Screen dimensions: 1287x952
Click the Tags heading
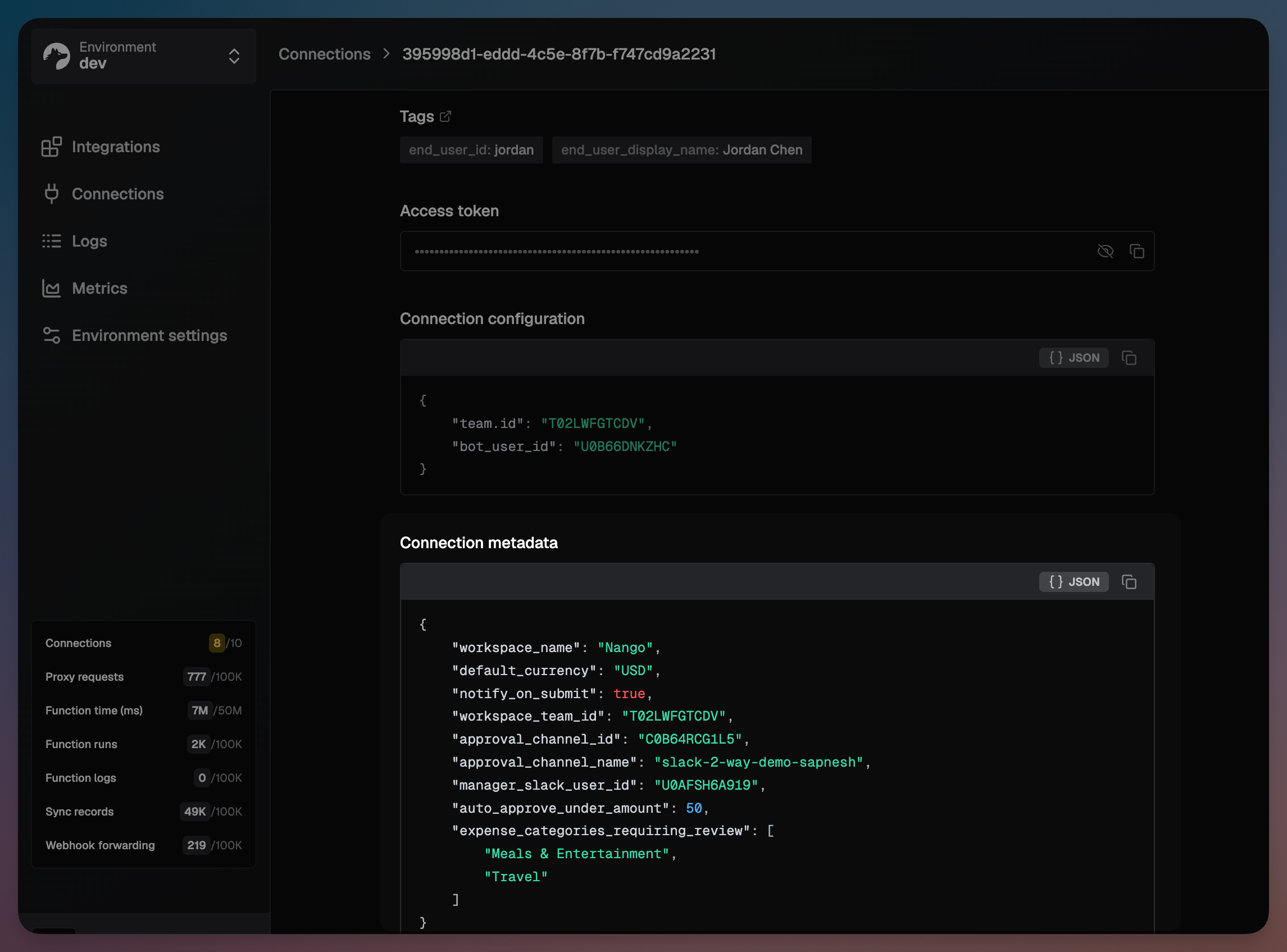pos(417,116)
